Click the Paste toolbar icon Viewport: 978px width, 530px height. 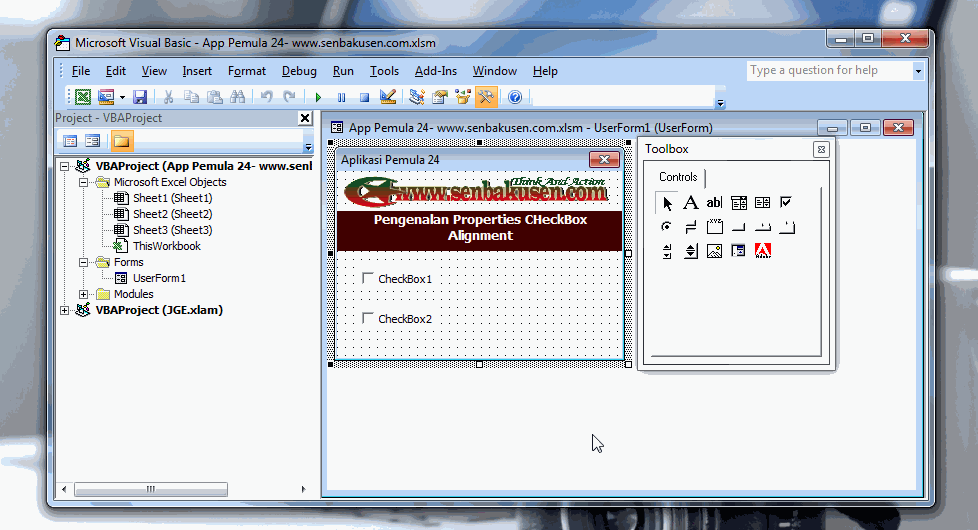pyautogui.click(x=215, y=97)
